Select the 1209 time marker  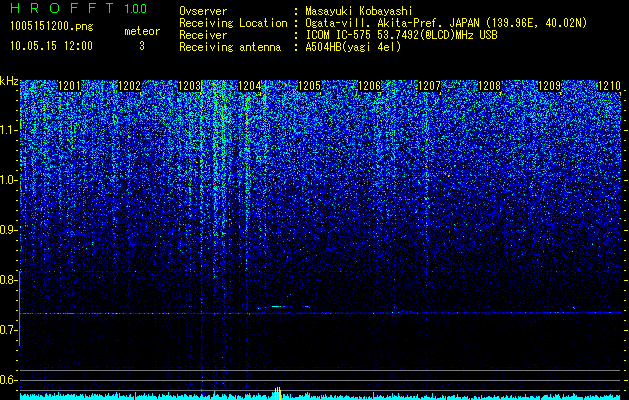point(549,86)
